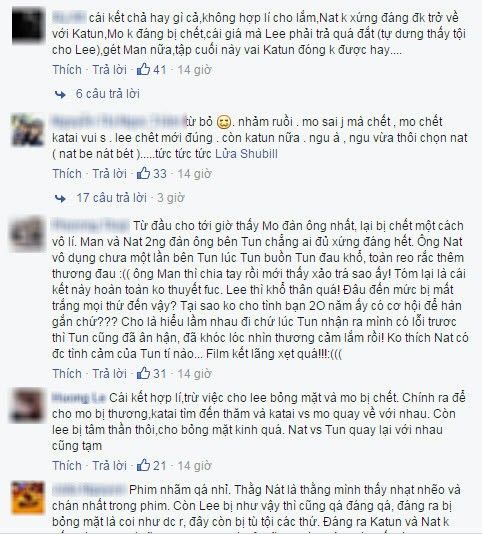482x534 pixels.
Task: Click Thích under the 41-like comment
Action: [x=67, y=69]
